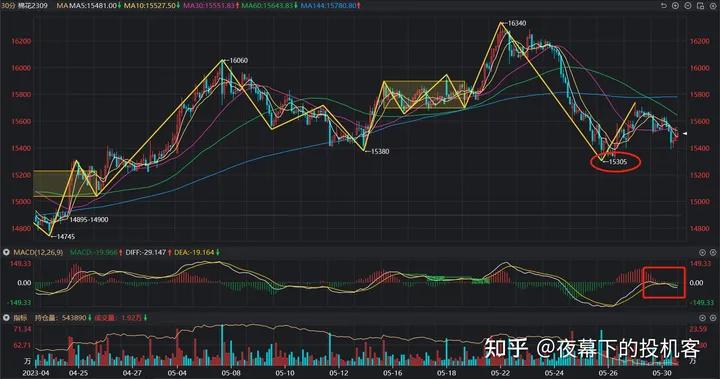Zoom out chart with the minus circle icon
Image resolution: width=720 pixels, height=379 pixels.
click(688, 6)
